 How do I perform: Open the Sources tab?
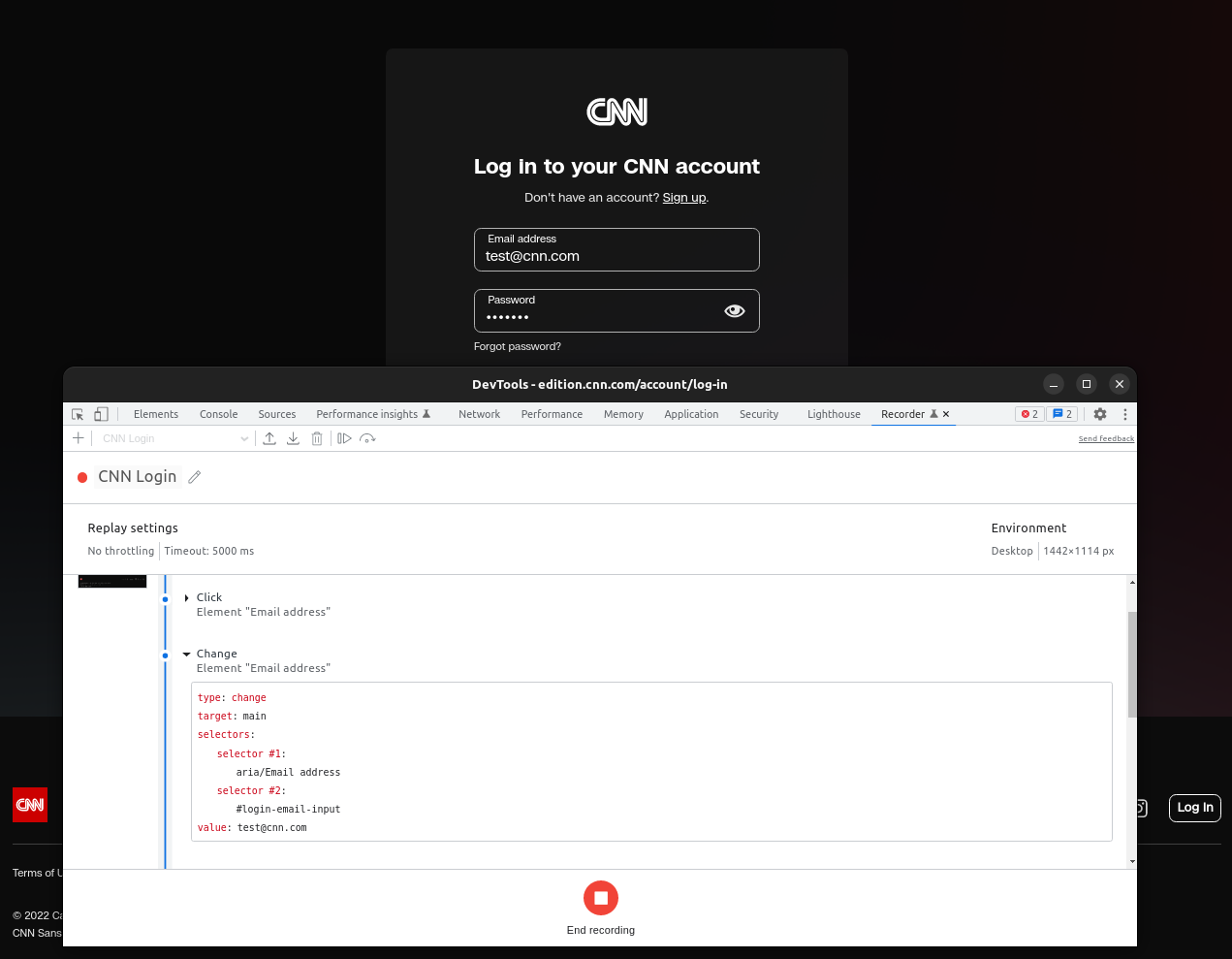pos(277,414)
